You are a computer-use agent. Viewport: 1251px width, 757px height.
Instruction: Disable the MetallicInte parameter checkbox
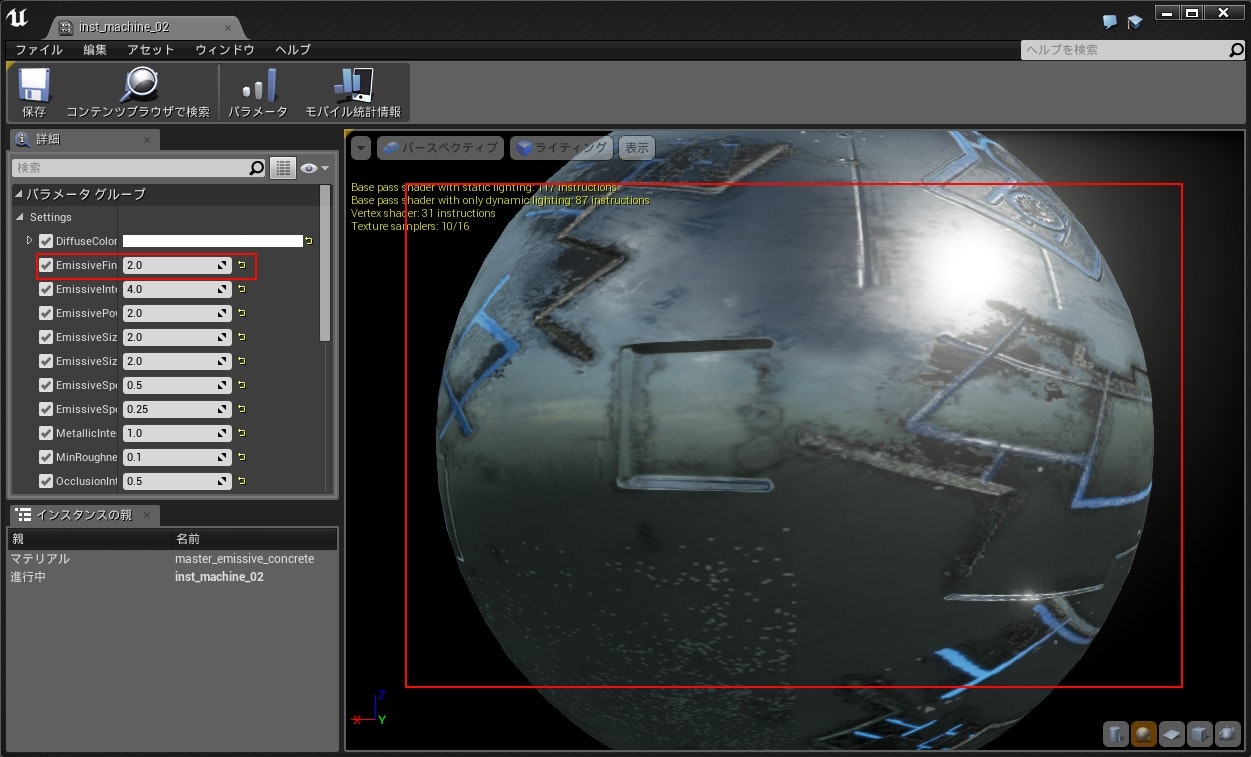tap(46, 433)
